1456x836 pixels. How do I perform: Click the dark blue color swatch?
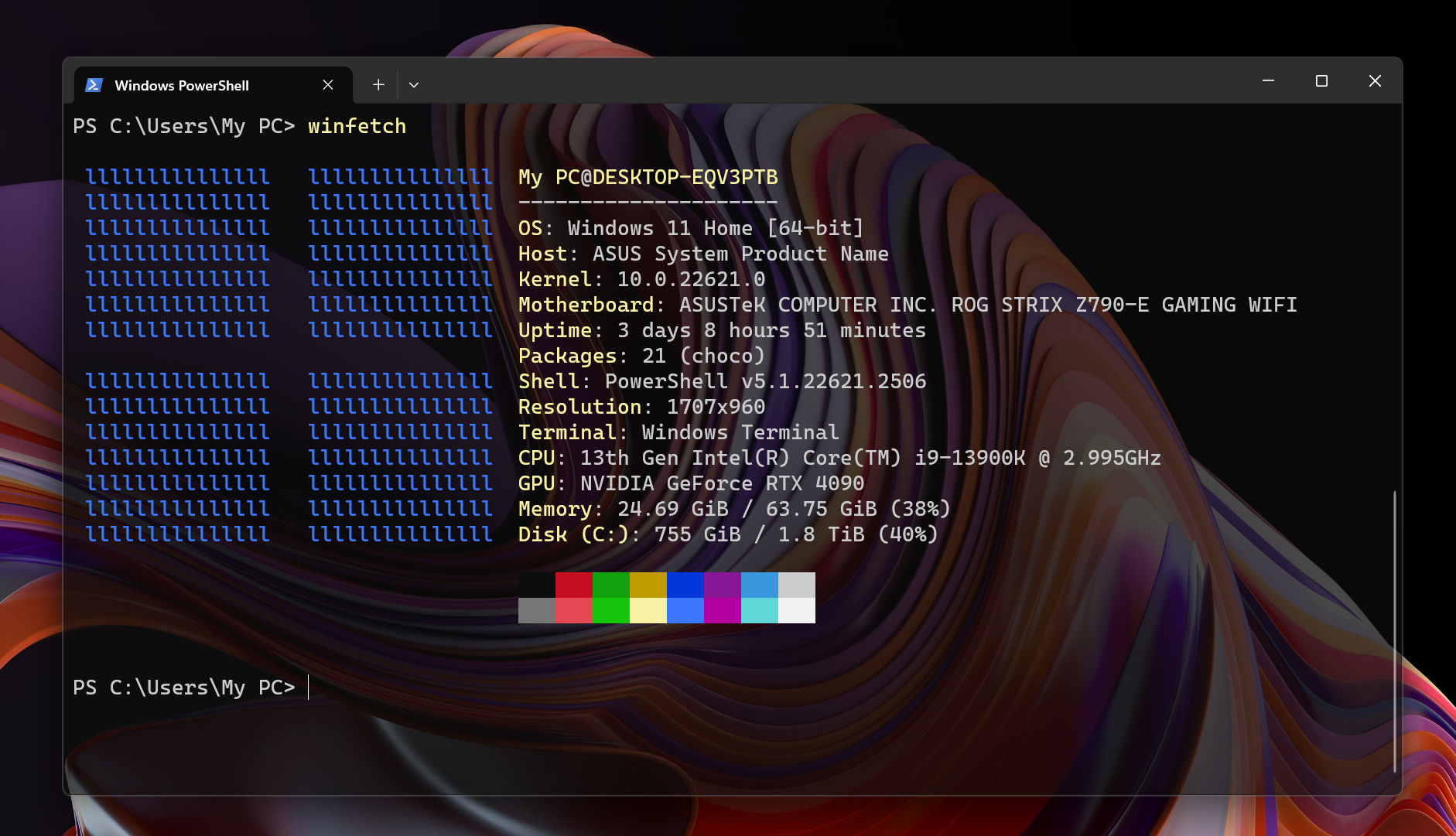pyautogui.click(x=685, y=585)
